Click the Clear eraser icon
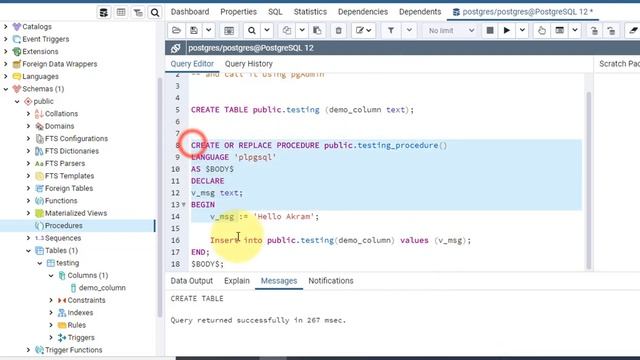640x360 pixels. click(633, 31)
